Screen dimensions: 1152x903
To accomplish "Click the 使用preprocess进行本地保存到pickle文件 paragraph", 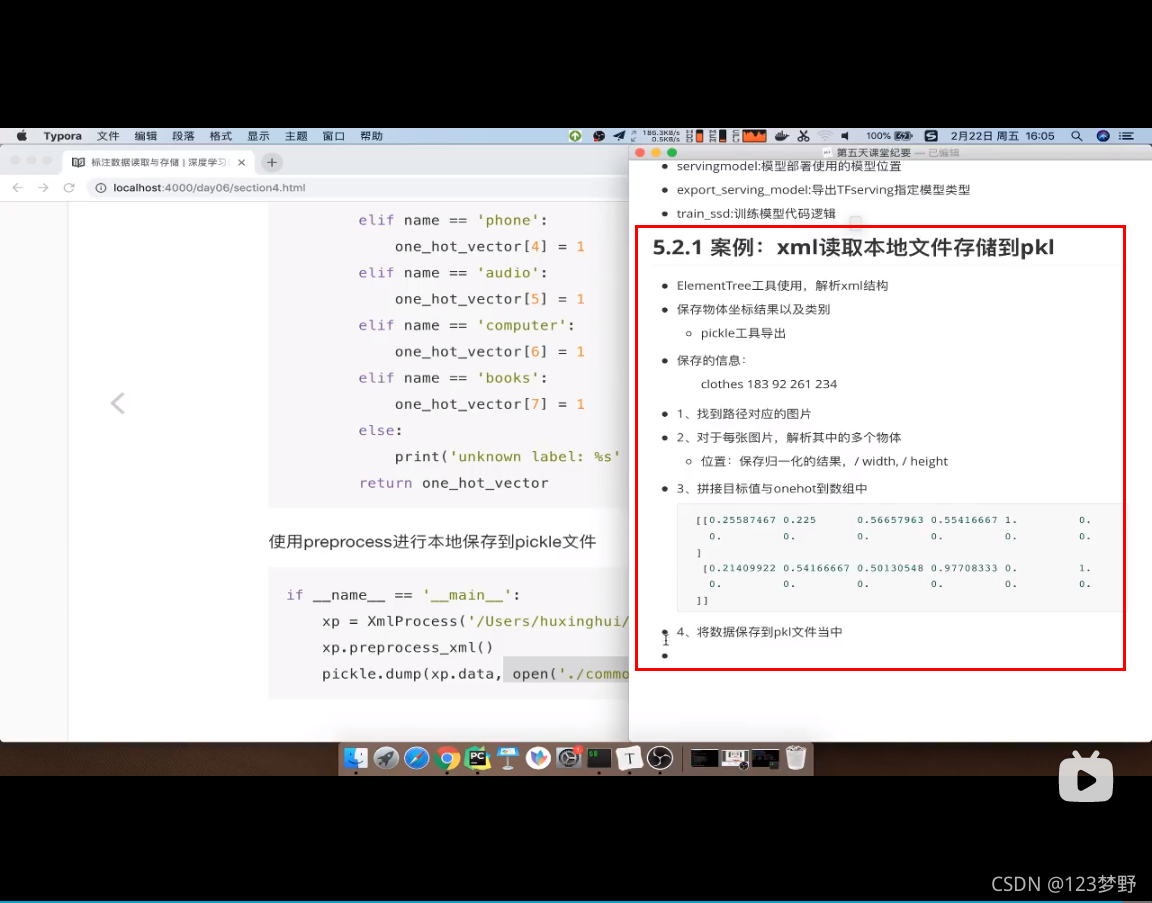I will [432, 542].
